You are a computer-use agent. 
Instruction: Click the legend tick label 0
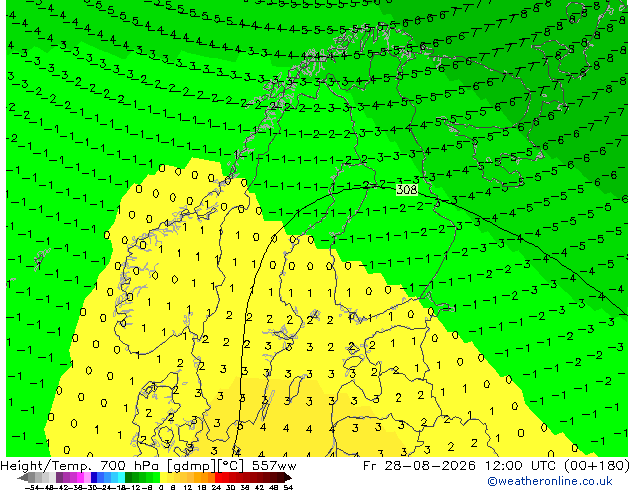point(161,488)
